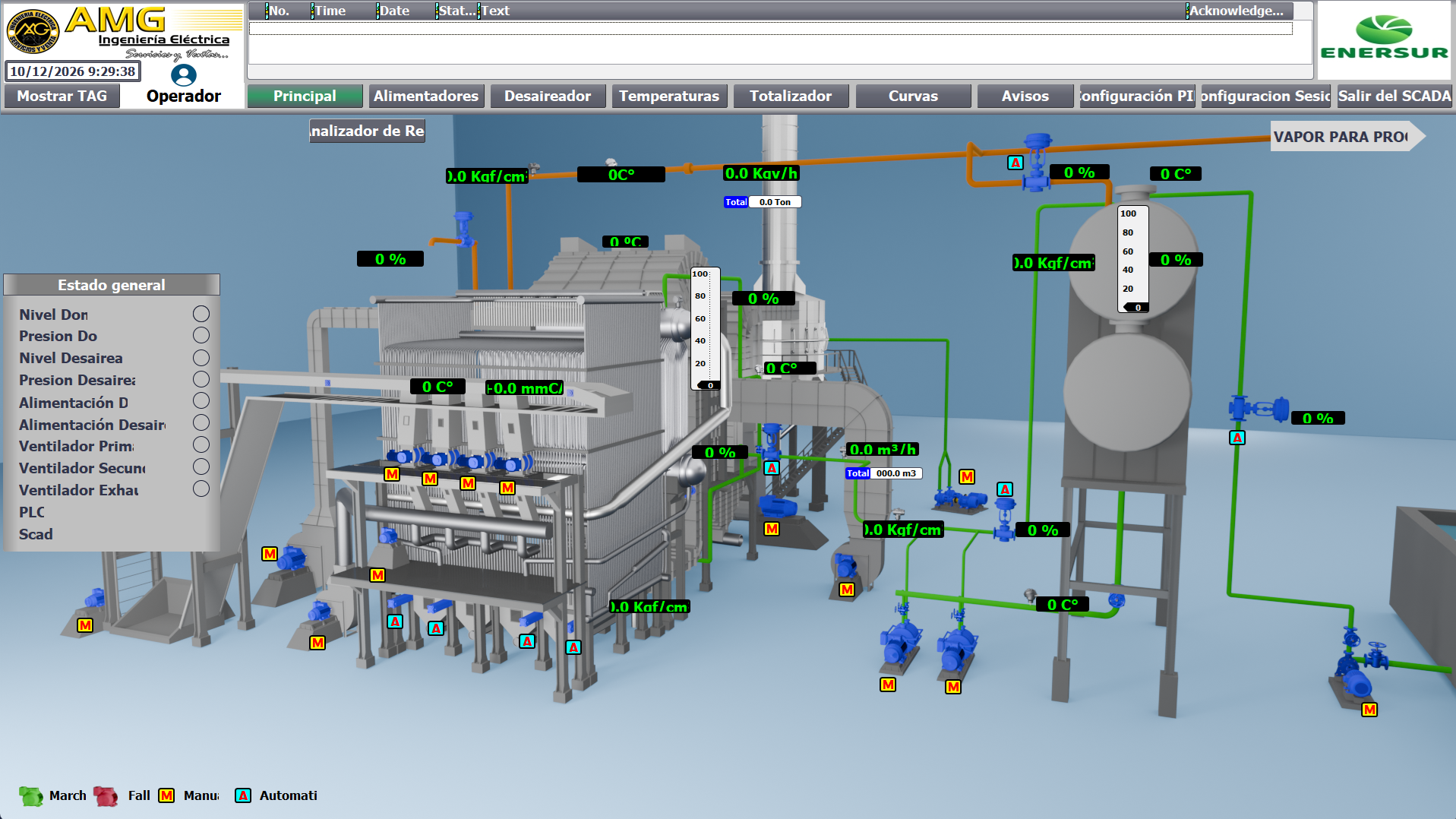Click the Nivel Dom status indicator circle

(x=201, y=314)
